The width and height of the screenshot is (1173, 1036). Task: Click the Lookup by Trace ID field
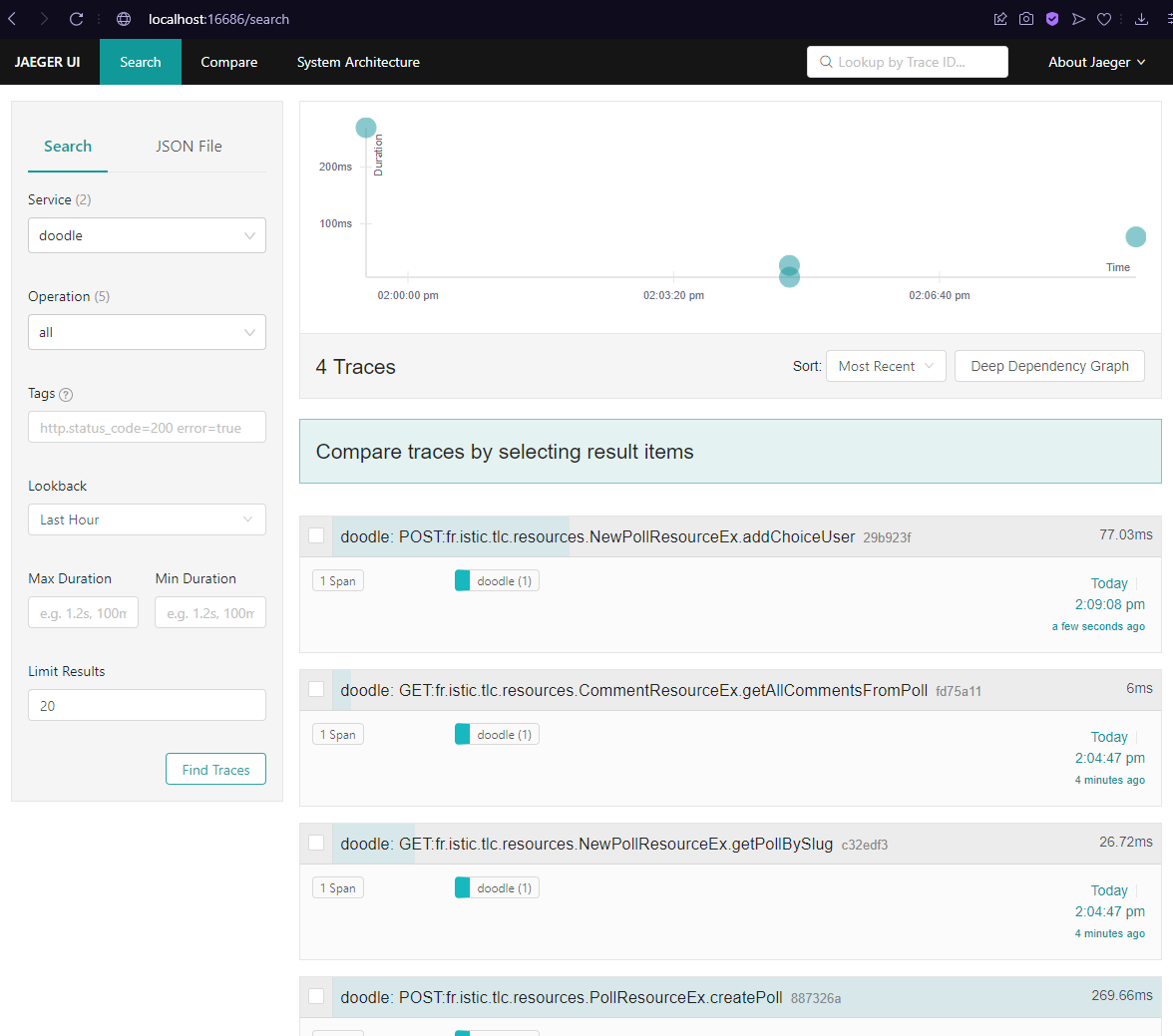click(x=908, y=62)
